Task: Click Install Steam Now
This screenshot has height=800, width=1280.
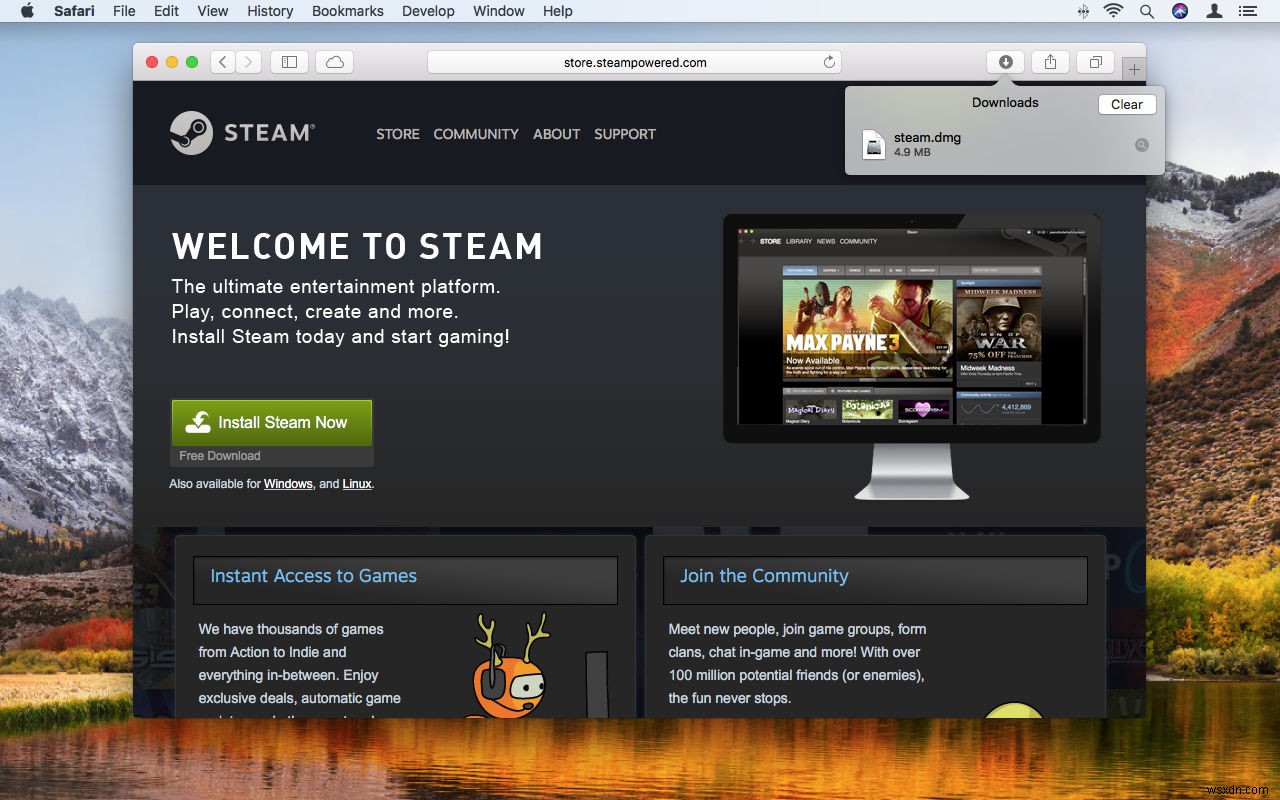Action: 271,422
